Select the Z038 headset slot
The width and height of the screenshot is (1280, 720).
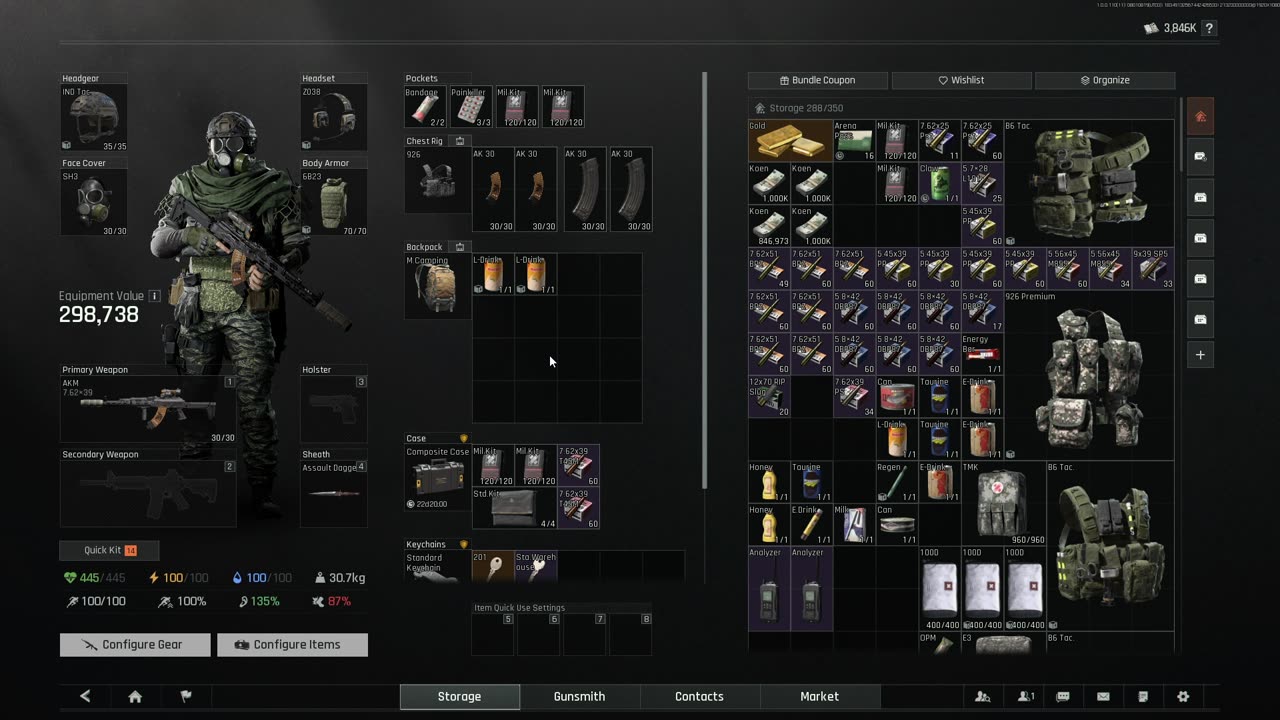coord(334,118)
